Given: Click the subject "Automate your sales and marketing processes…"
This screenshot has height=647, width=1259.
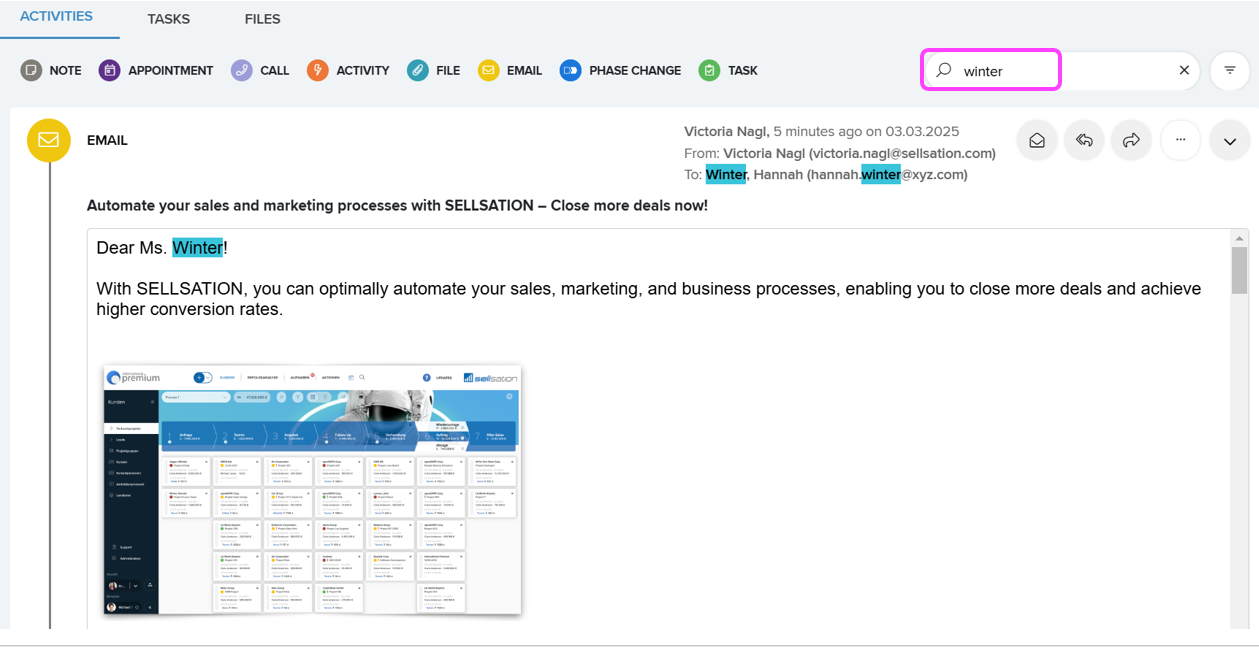Looking at the screenshot, I should tap(397, 205).
